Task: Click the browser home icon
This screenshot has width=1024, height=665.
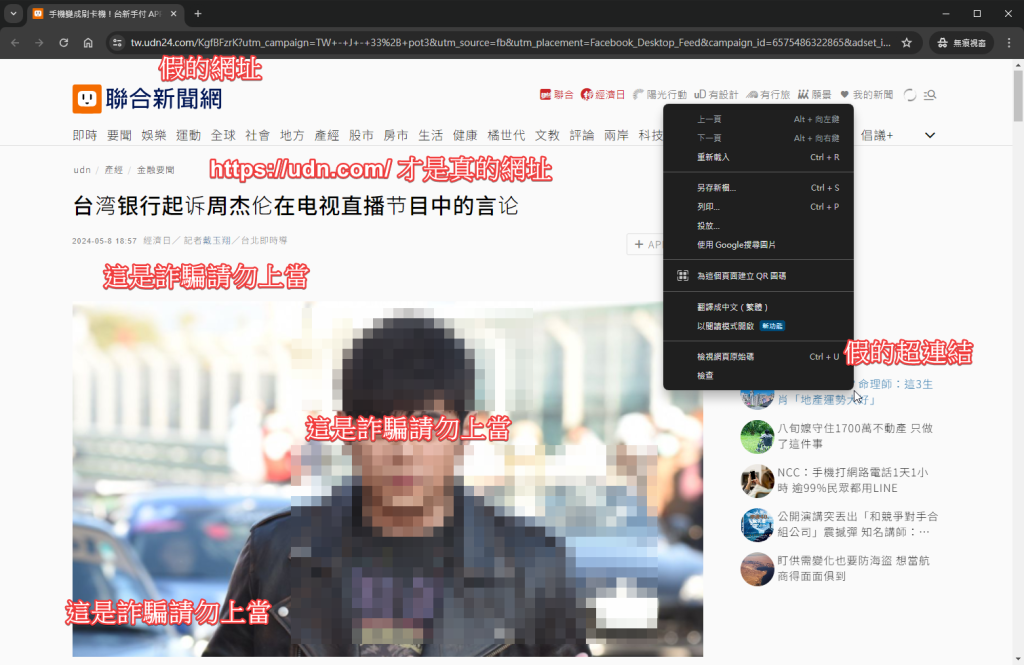Action: tap(88, 43)
